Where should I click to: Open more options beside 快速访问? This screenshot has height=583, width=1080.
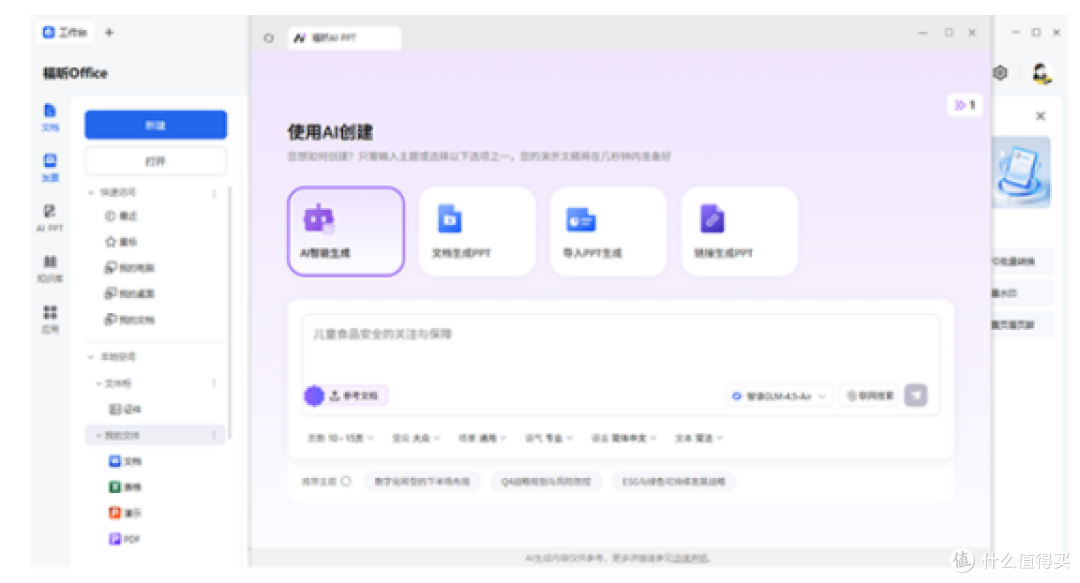coord(214,193)
